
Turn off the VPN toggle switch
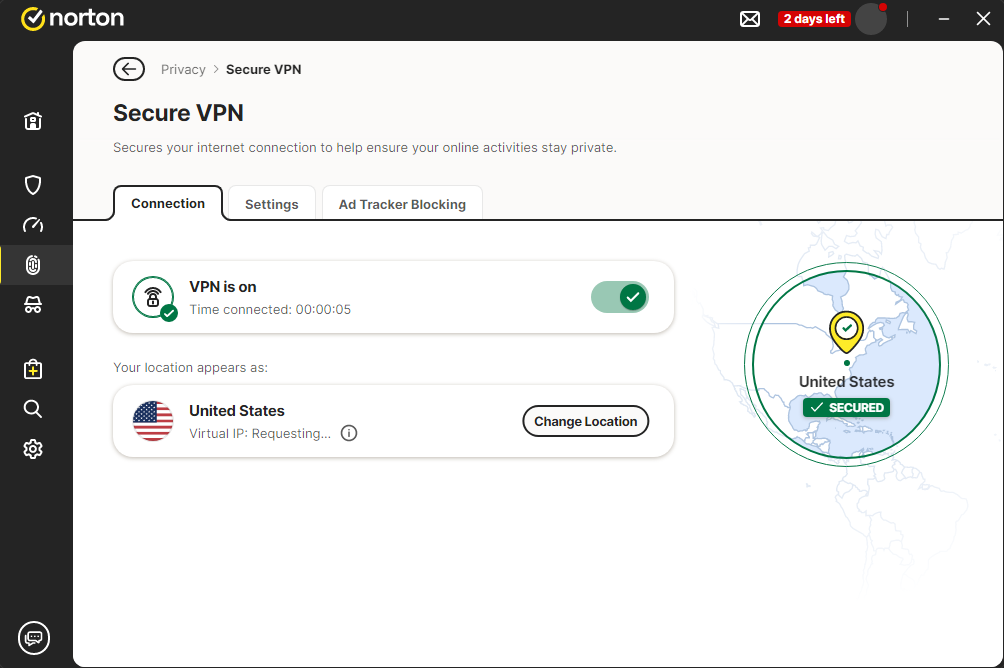click(620, 297)
